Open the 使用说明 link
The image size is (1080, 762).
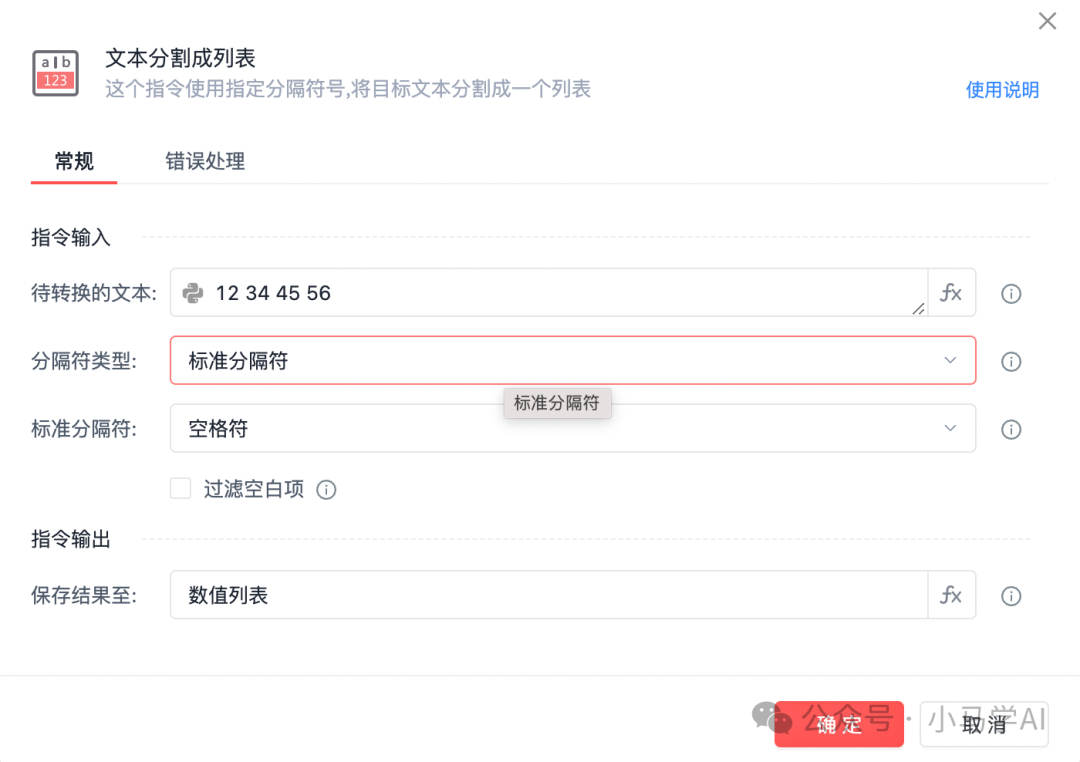click(x=1002, y=90)
